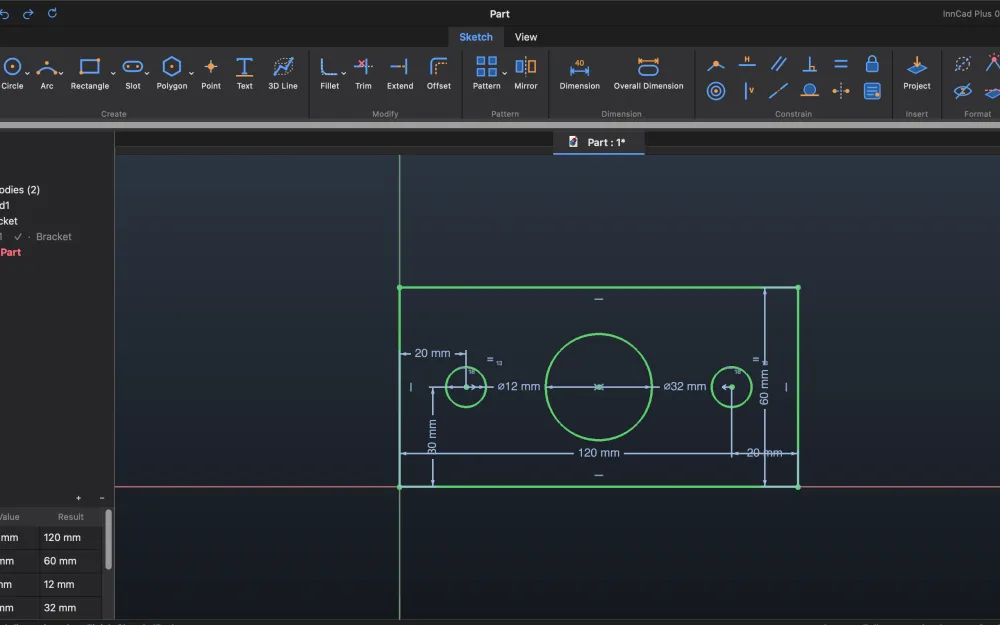Select the '32 mm' result cell
The height and width of the screenshot is (625, 1000).
point(70,608)
